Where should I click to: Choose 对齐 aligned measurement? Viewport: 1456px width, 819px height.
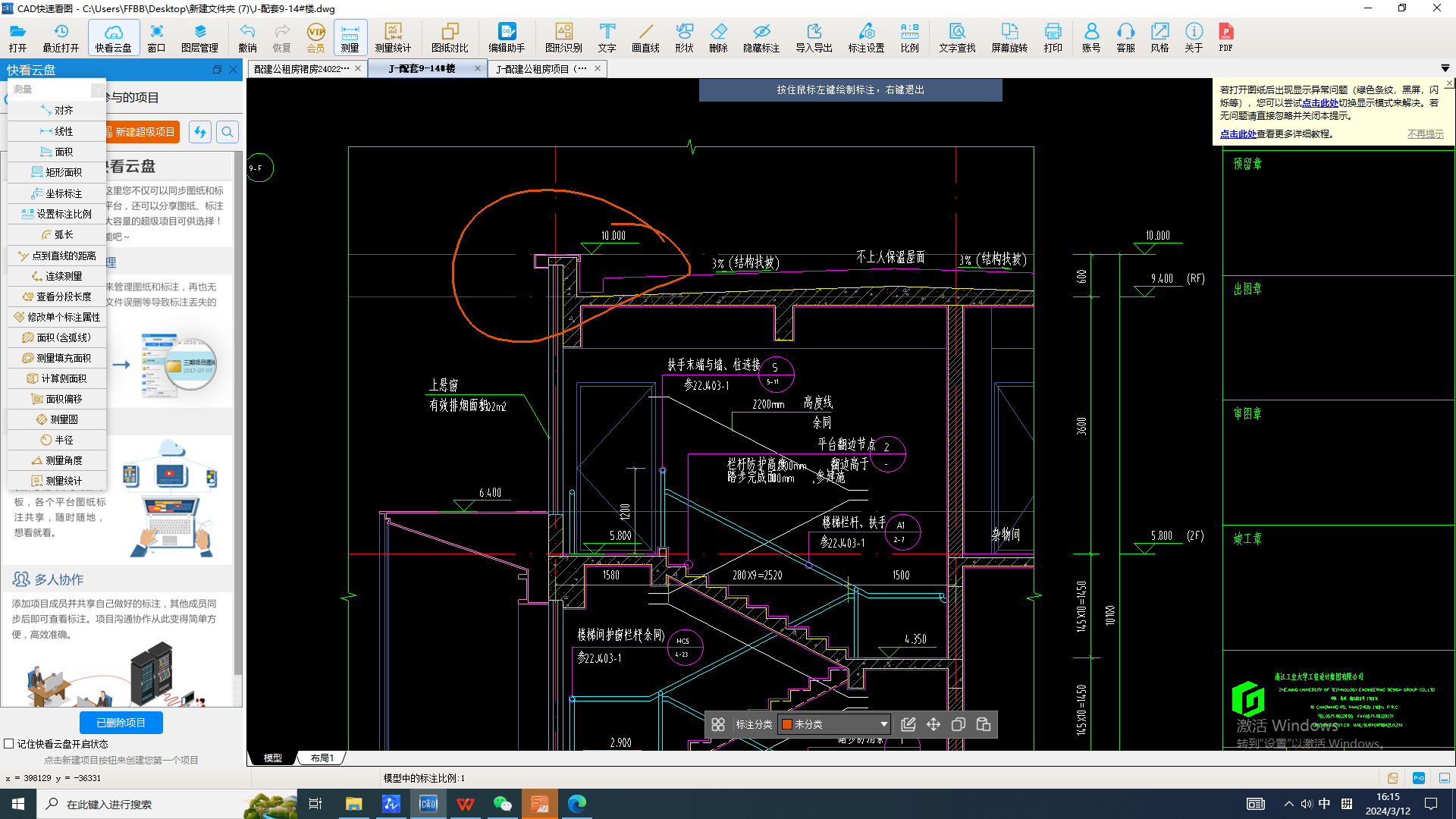coord(57,111)
